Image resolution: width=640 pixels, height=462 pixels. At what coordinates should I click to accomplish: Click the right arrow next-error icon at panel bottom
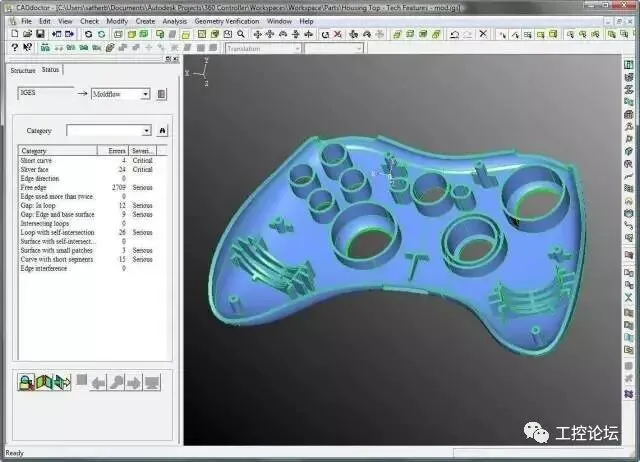133,383
